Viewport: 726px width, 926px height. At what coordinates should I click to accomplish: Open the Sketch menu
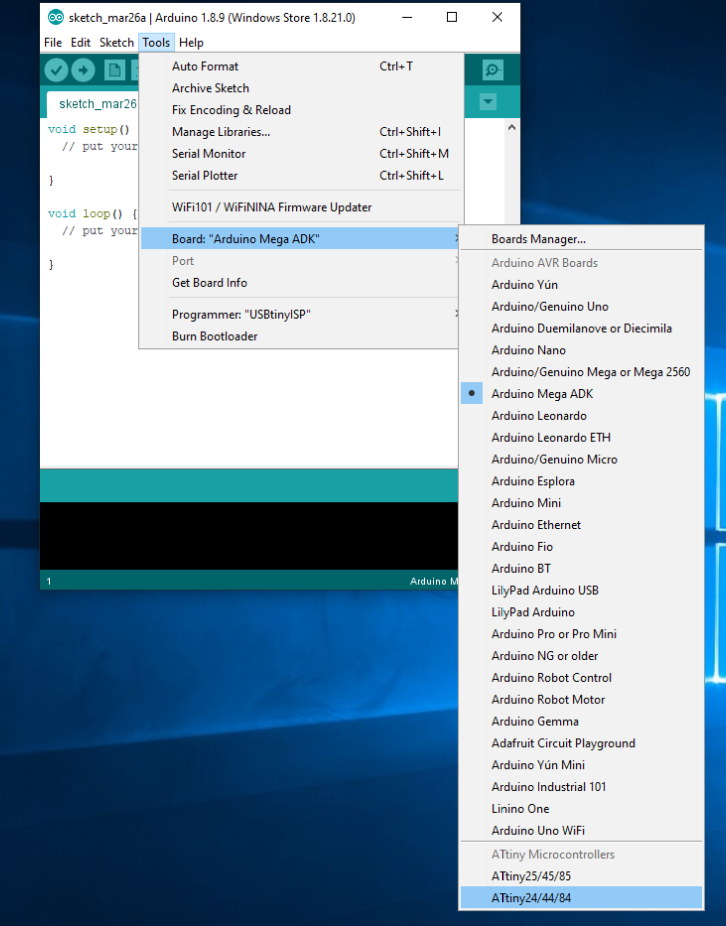coord(116,43)
